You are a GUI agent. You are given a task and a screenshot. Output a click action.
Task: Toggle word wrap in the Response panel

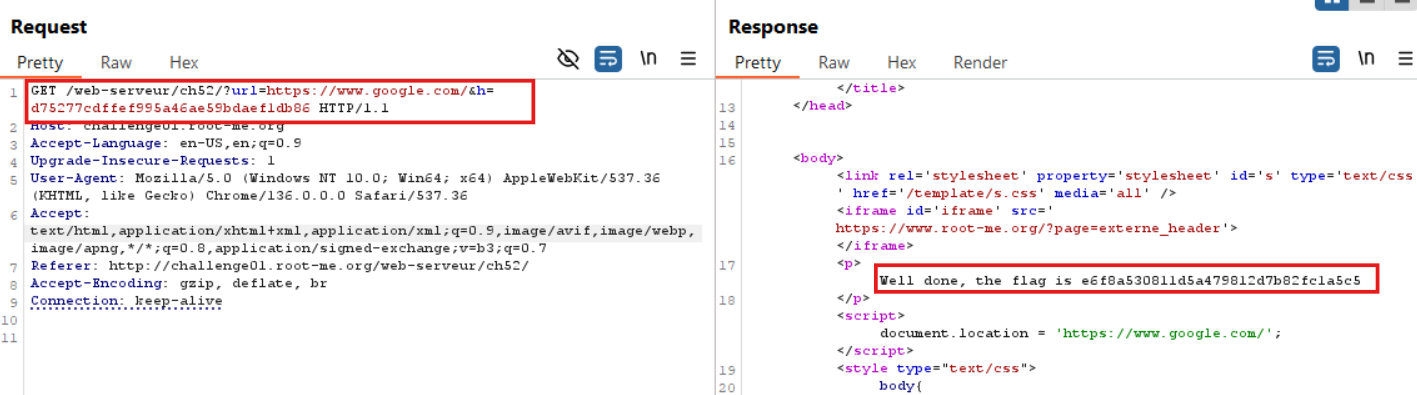(1327, 59)
